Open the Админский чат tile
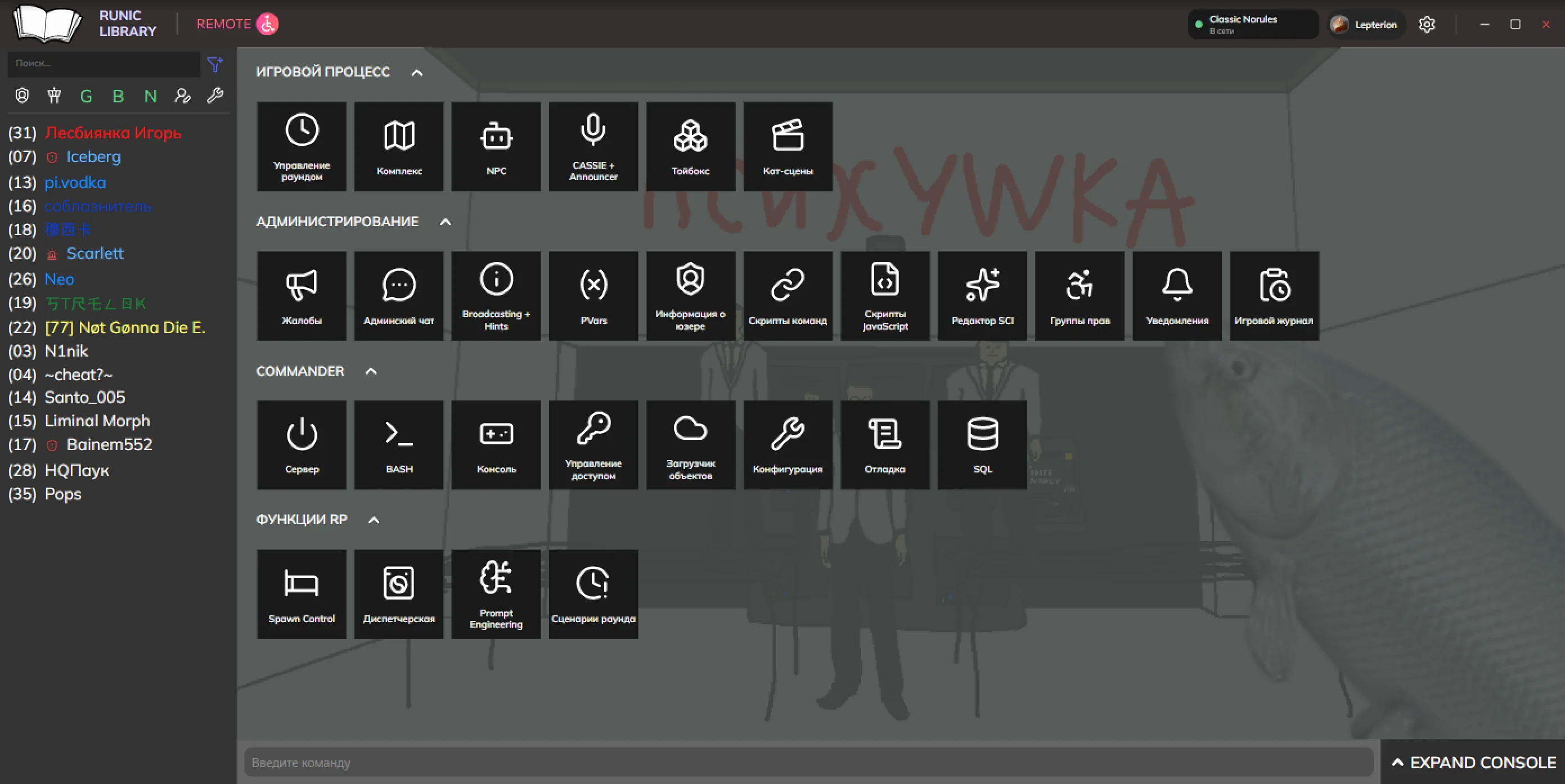Viewport: 1565px width, 784px height. tap(398, 296)
